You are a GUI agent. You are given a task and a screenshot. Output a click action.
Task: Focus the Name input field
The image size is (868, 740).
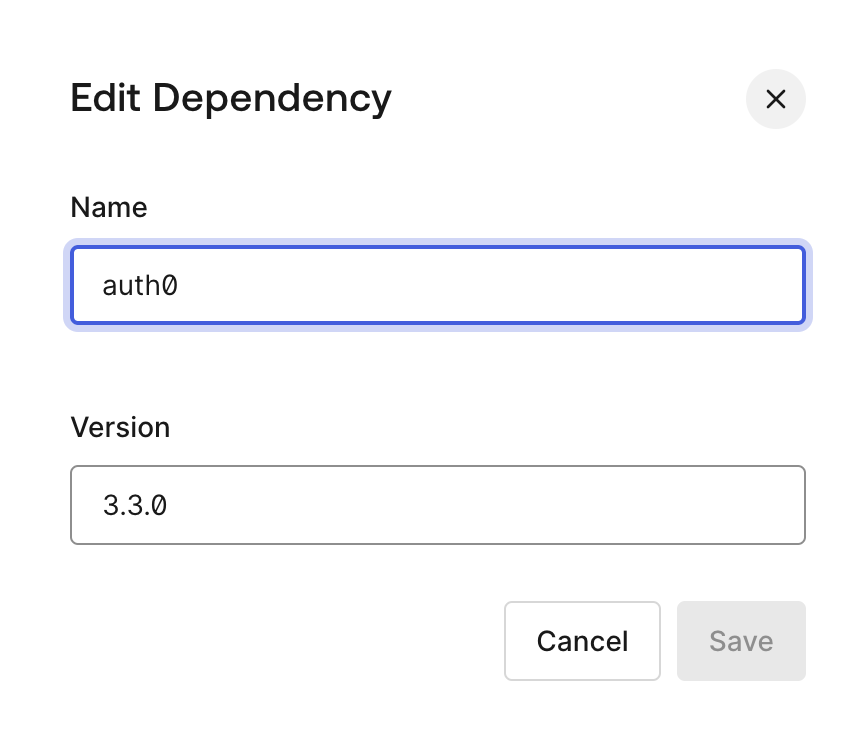(438, 285)
